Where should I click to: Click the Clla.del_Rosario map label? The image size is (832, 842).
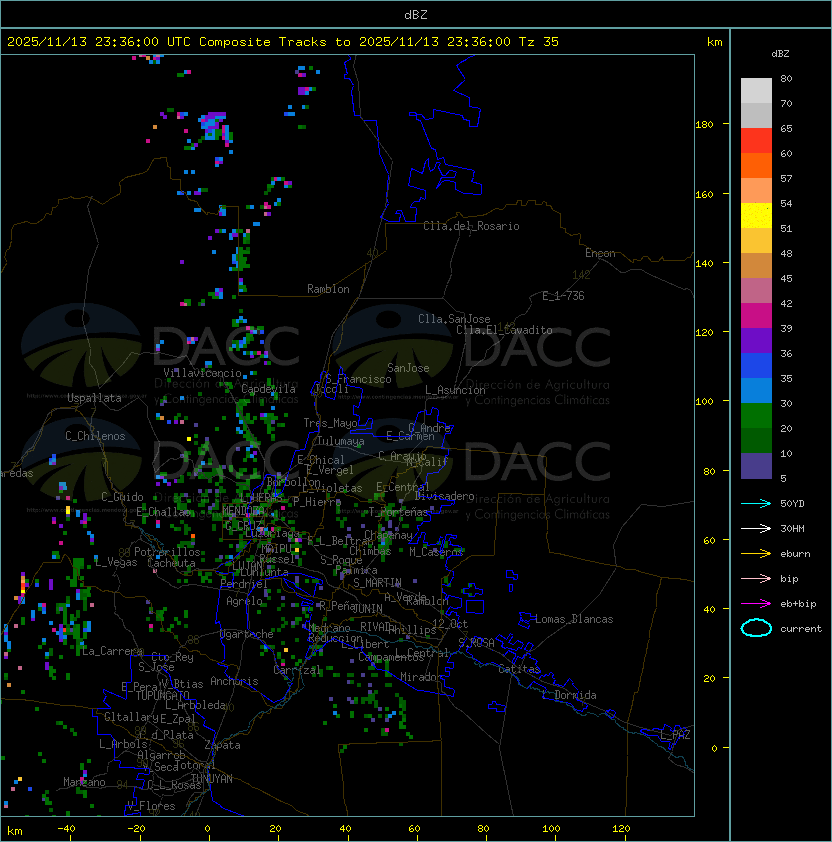[x=471, y=226]
